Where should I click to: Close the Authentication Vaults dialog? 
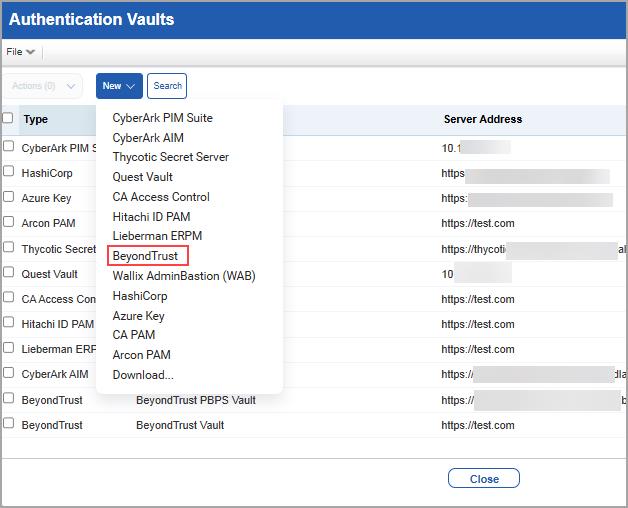(x=484, y=478)
